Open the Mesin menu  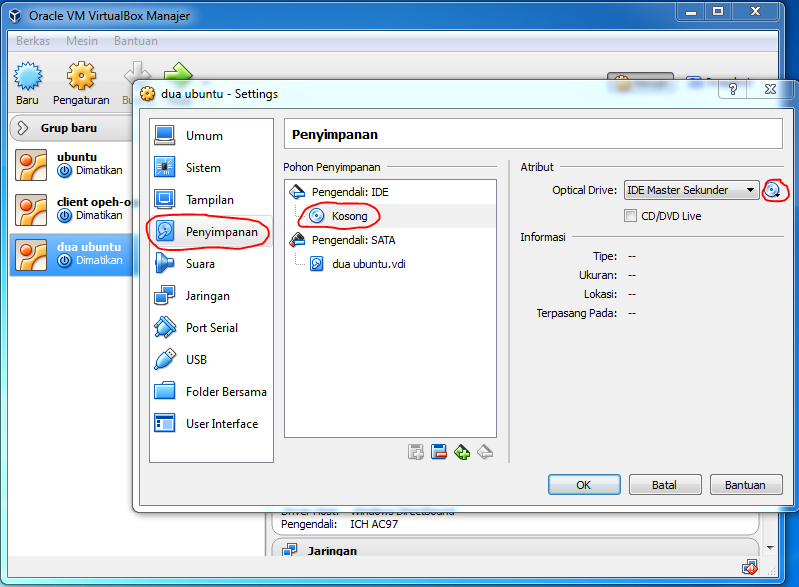pyautogui.click(x=82, y=41)
